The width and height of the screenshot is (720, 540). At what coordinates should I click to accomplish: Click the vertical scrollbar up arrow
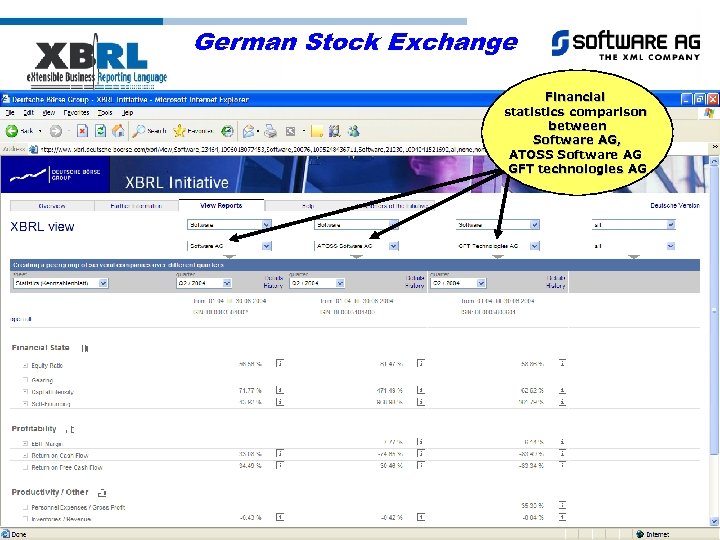[x=714, y=161]
